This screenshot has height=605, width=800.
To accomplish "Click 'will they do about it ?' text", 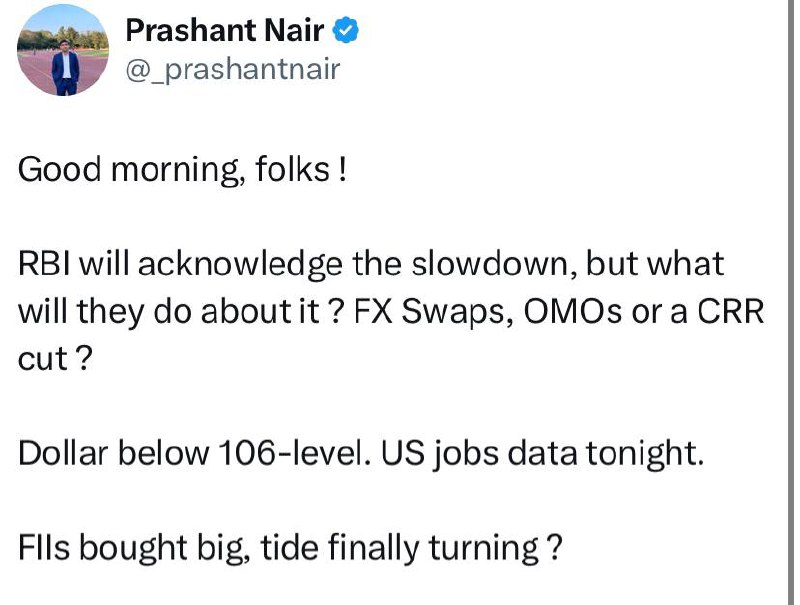I will [x=179, y=312].
